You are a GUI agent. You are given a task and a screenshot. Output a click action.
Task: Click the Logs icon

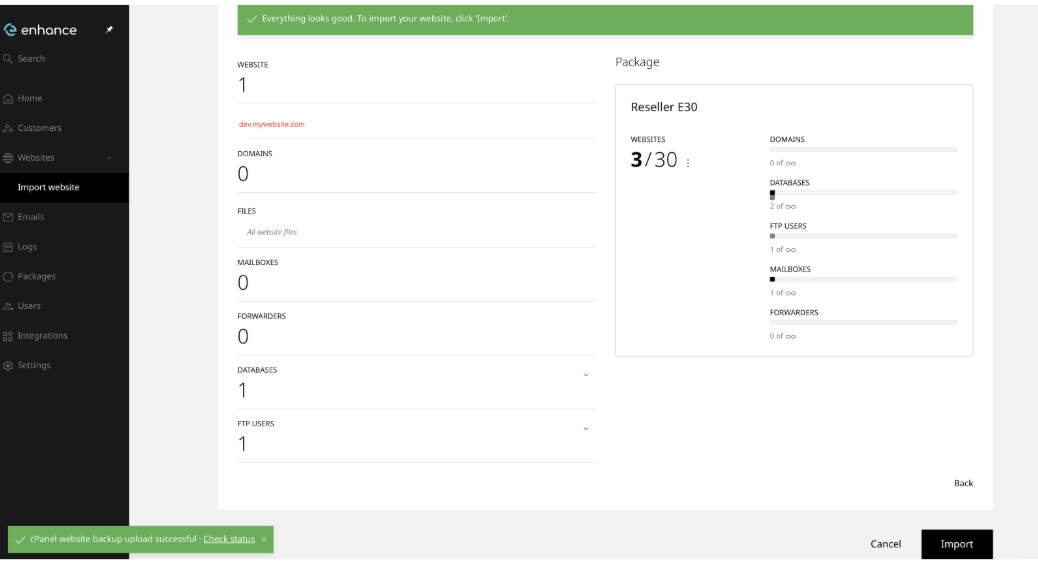click(x=8, y=247)
